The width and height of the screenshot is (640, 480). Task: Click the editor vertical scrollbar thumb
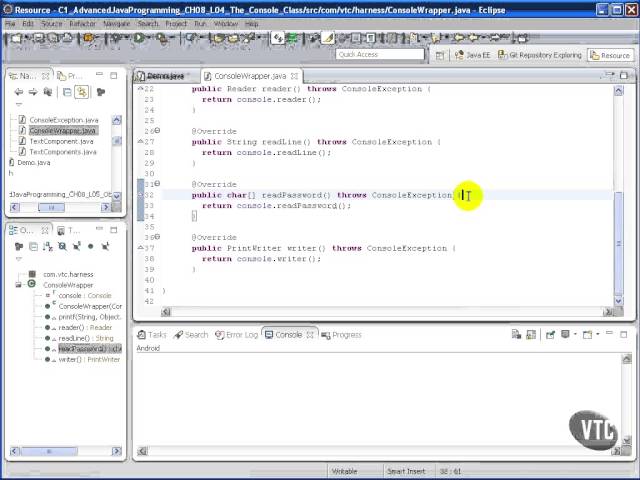point(619,243)
